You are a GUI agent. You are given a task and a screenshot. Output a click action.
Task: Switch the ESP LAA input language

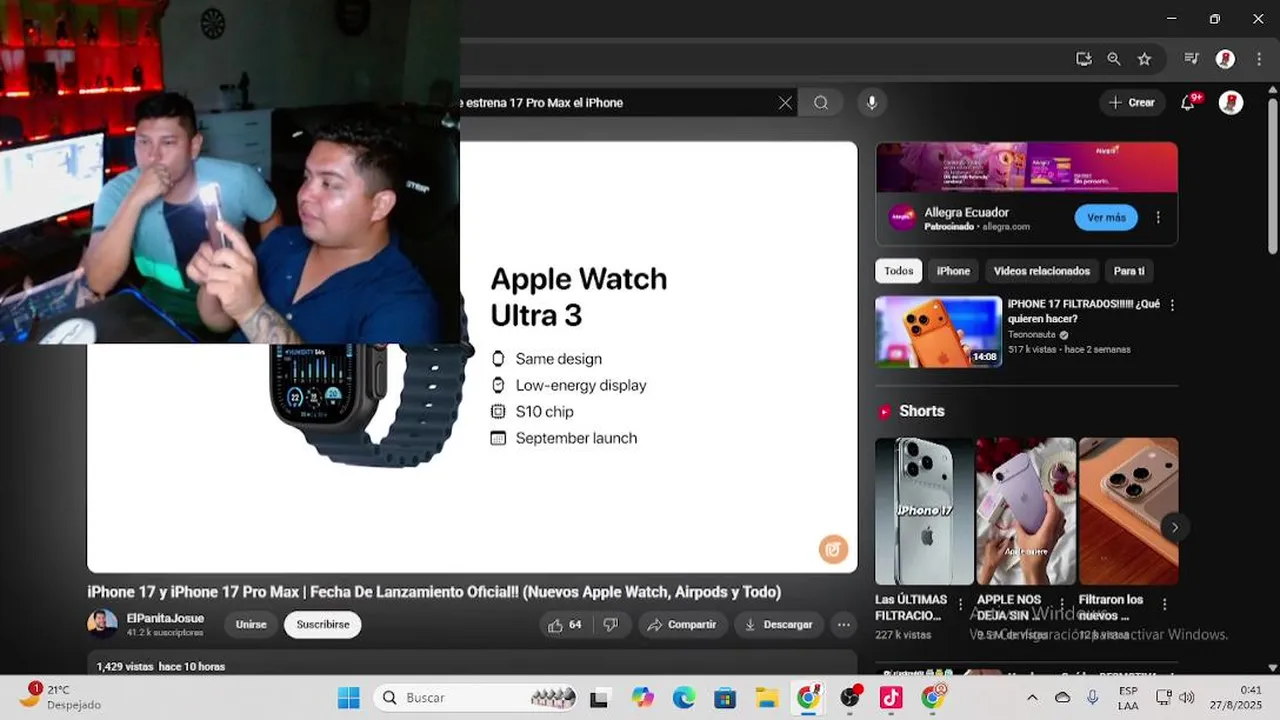[1128, 697]
